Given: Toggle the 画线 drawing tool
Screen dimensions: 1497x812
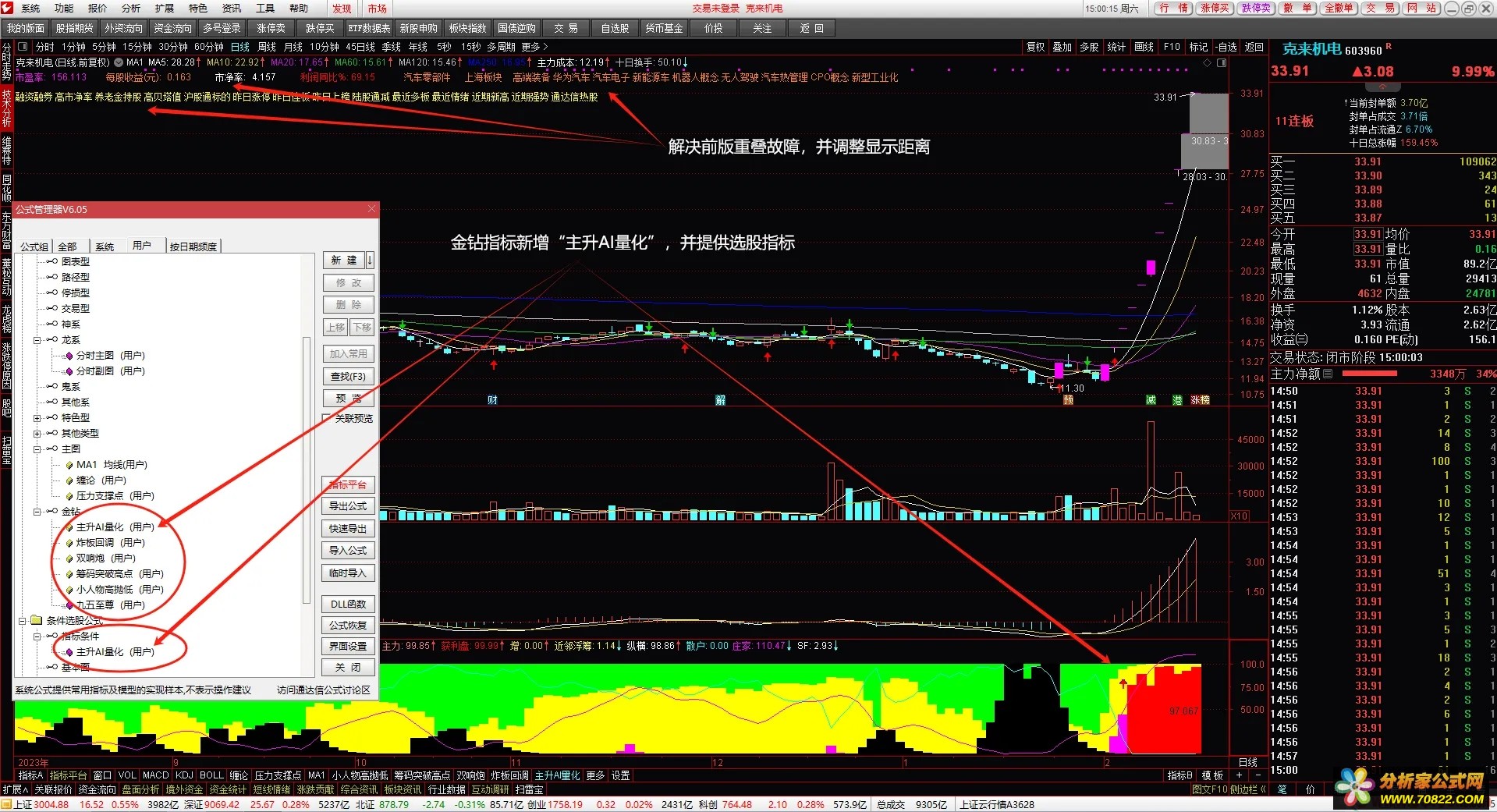Looking at the screenshot, I should tap(1144, 47).
